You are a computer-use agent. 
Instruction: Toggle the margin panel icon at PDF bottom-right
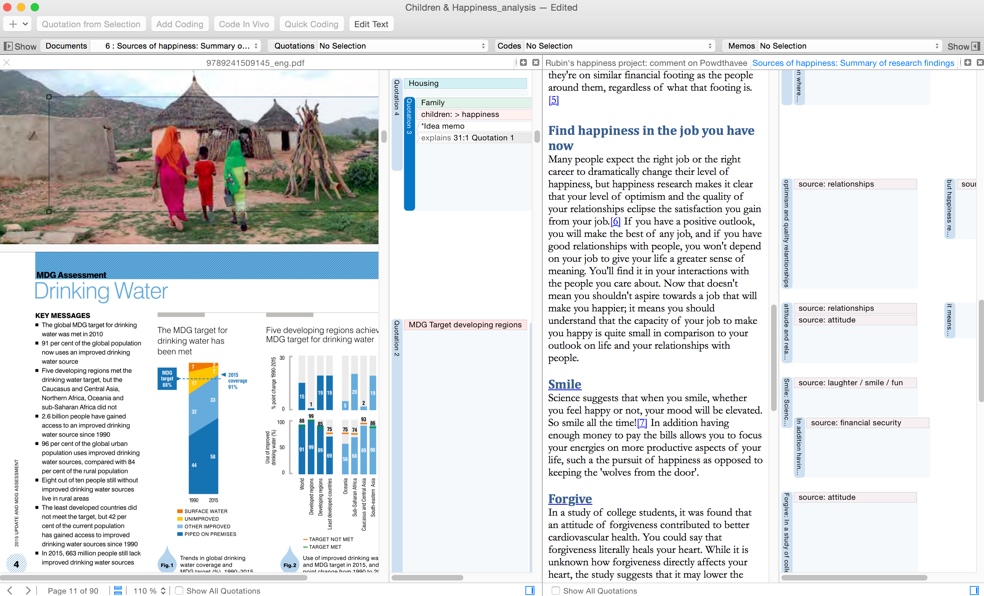tap(530, 590)
